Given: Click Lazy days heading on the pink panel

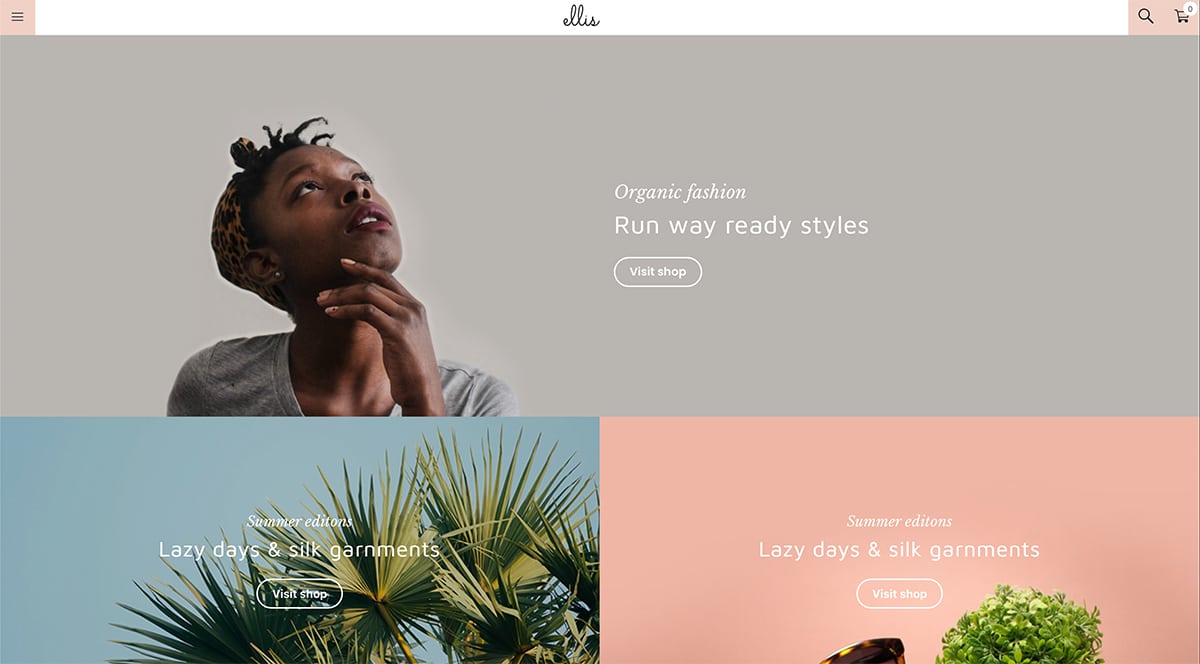Looking at the screenshot, I should coord(899,549).
